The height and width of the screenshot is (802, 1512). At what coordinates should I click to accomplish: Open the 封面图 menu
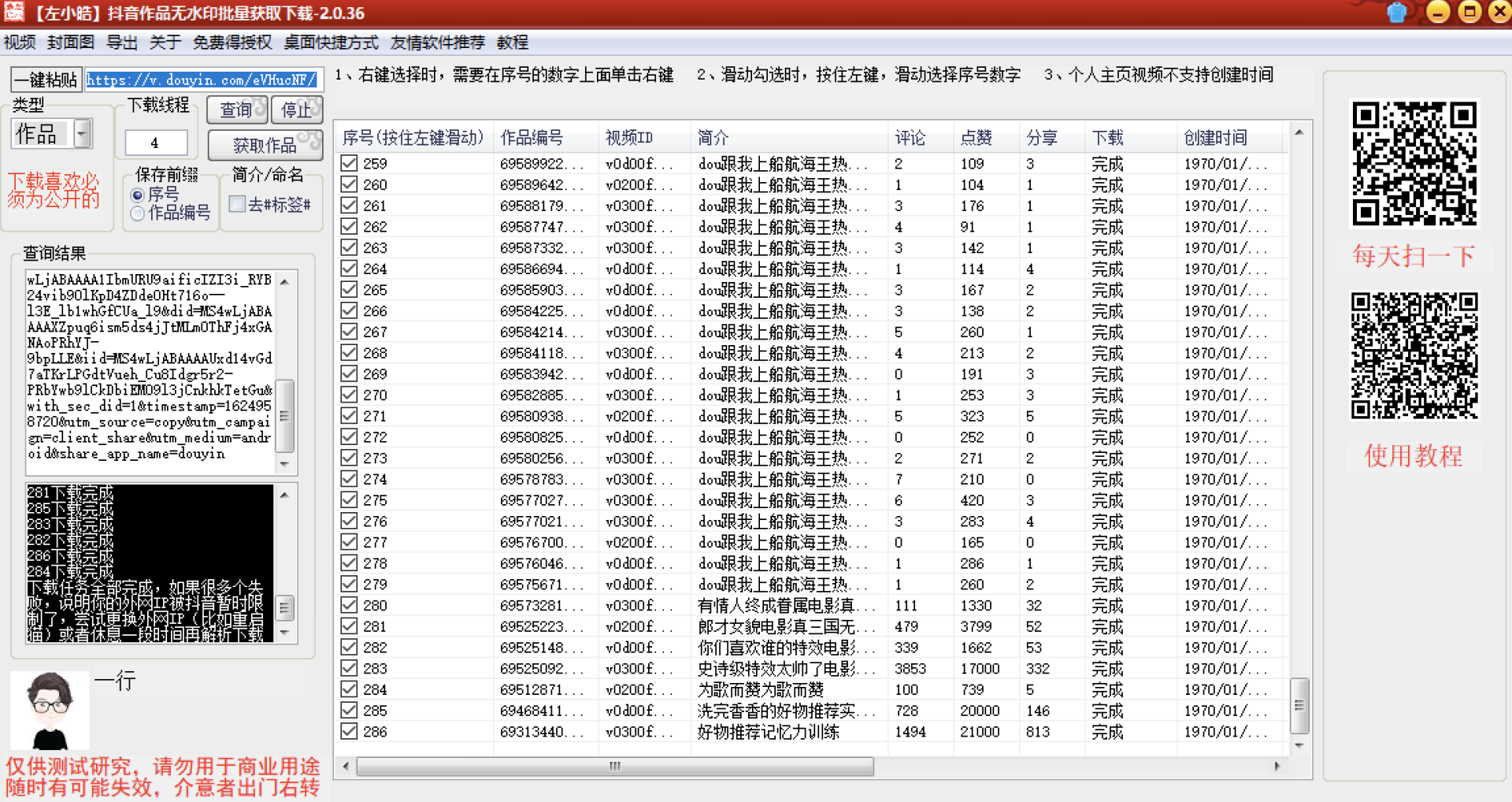70,43
